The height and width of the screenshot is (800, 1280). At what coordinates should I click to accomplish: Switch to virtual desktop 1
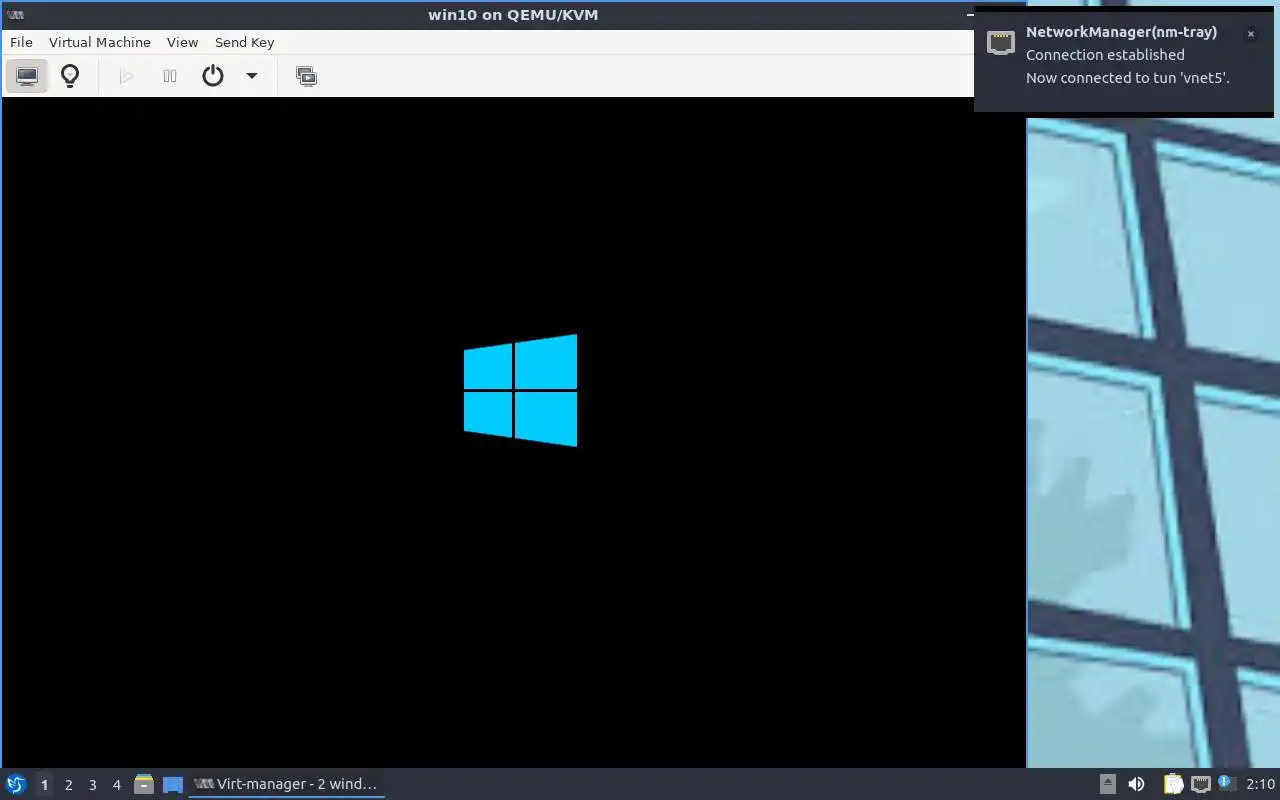tap(44, 785)
